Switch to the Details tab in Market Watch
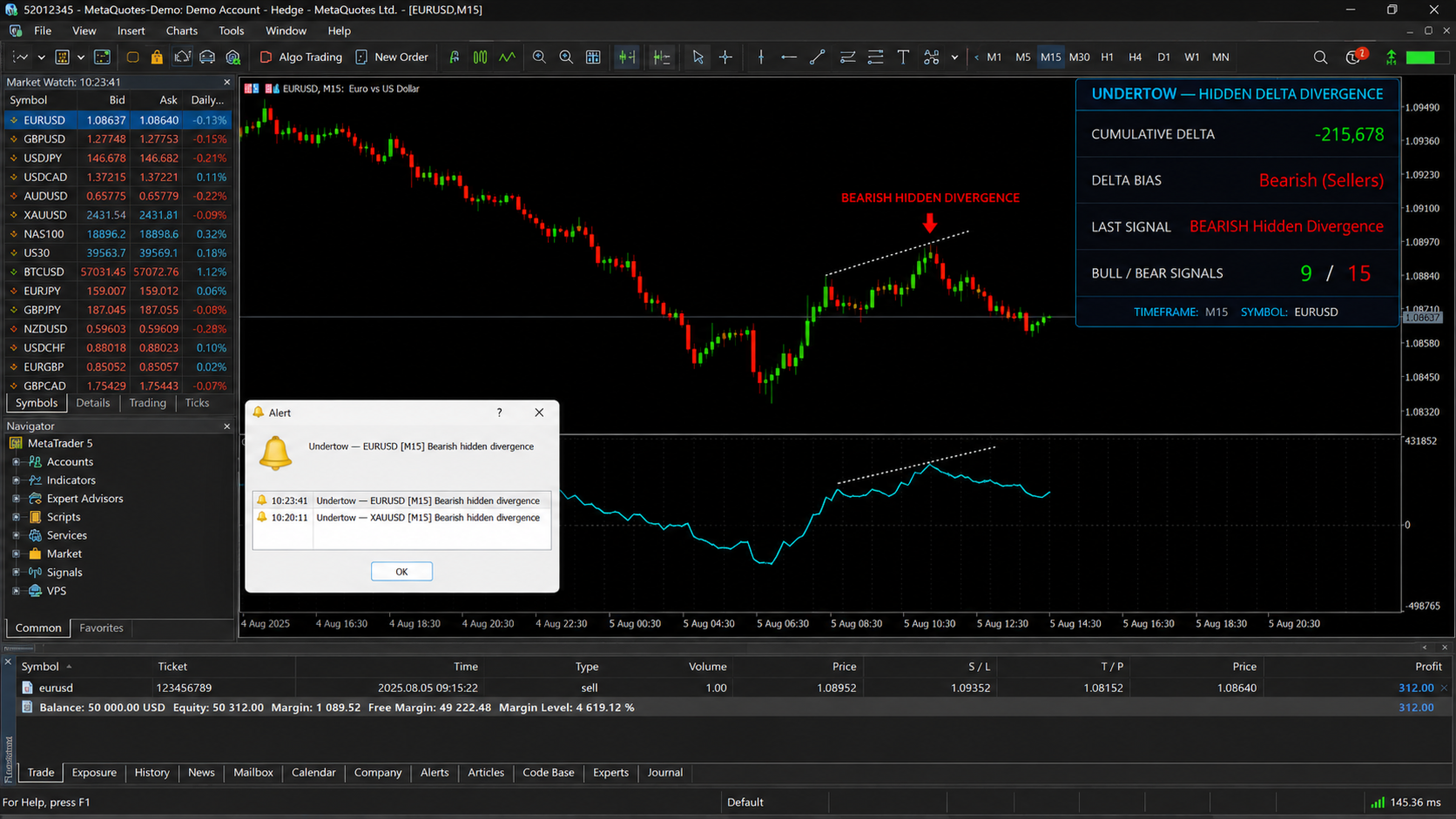The image size is (1456, 819). pyautogui.click(x=93, y=403)
